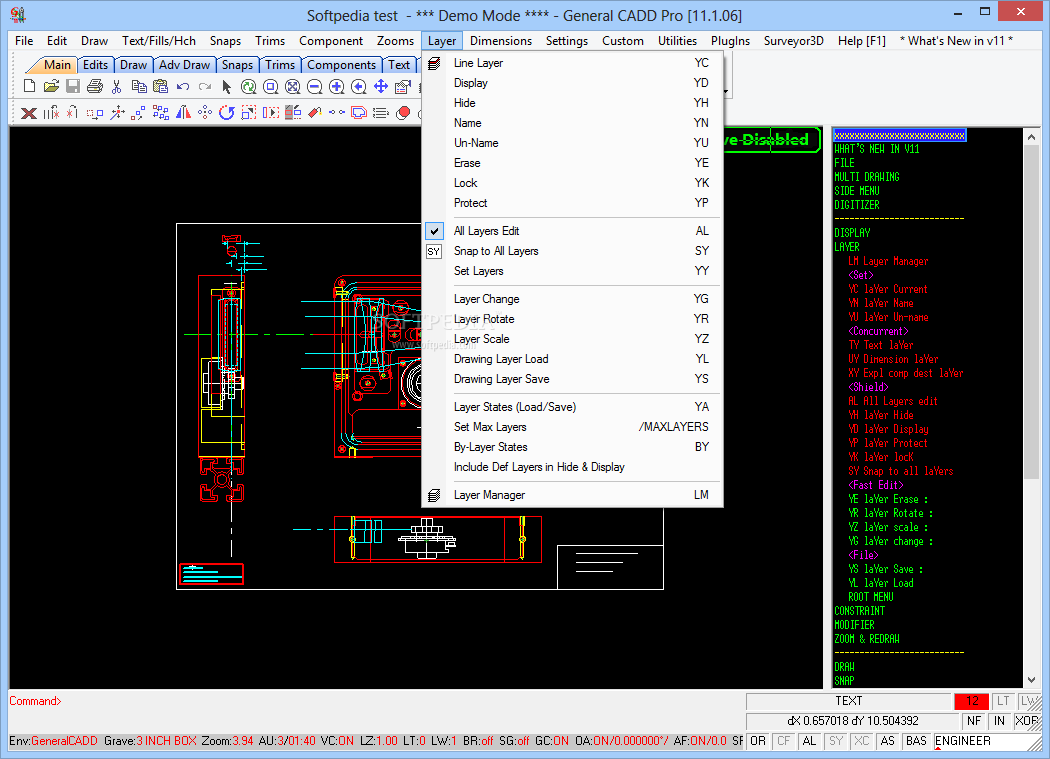Open a file with the folder icon
Screen dimensions: 1050x759
51,86
